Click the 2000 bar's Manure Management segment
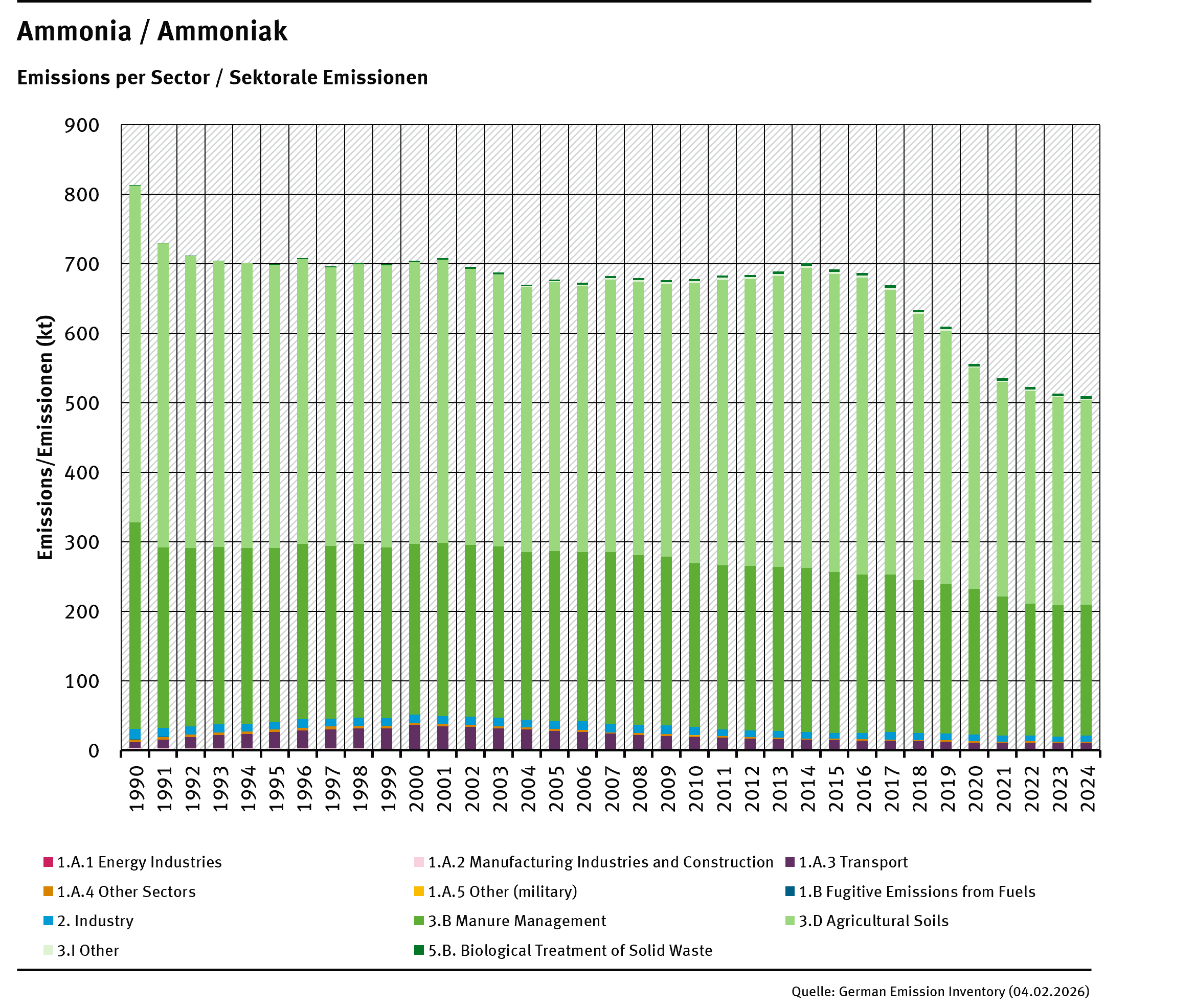 coord(415,629)
